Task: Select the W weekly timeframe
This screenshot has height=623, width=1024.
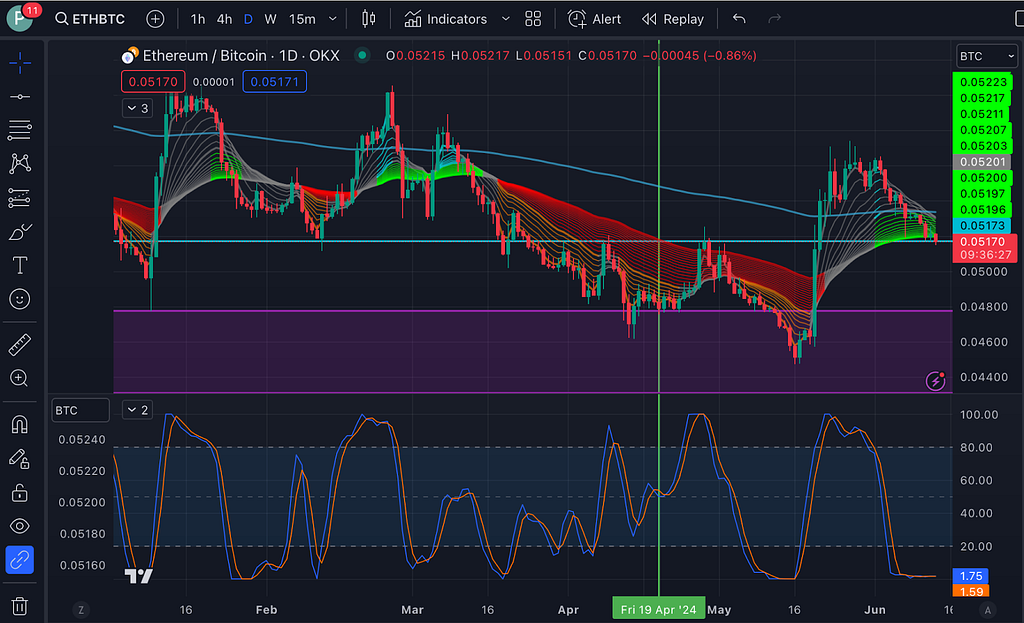Action: click(x=270, y=19)
